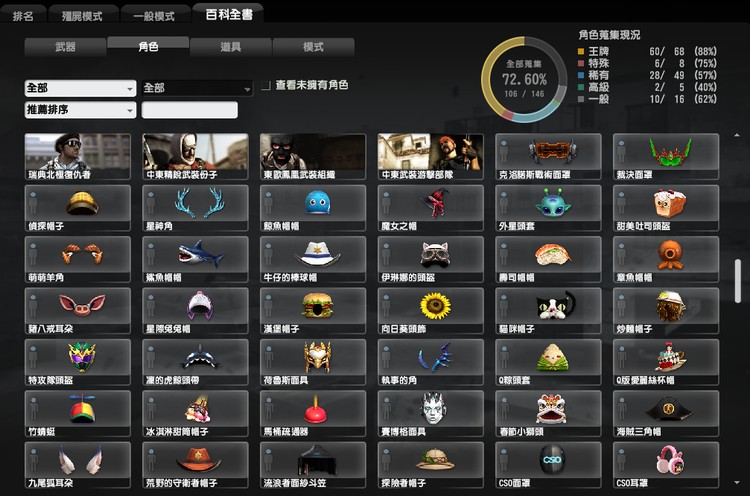This screenshot has width=750, height=496.
Task: Click the scrollbar up arrow
Action: coord(737,136)
